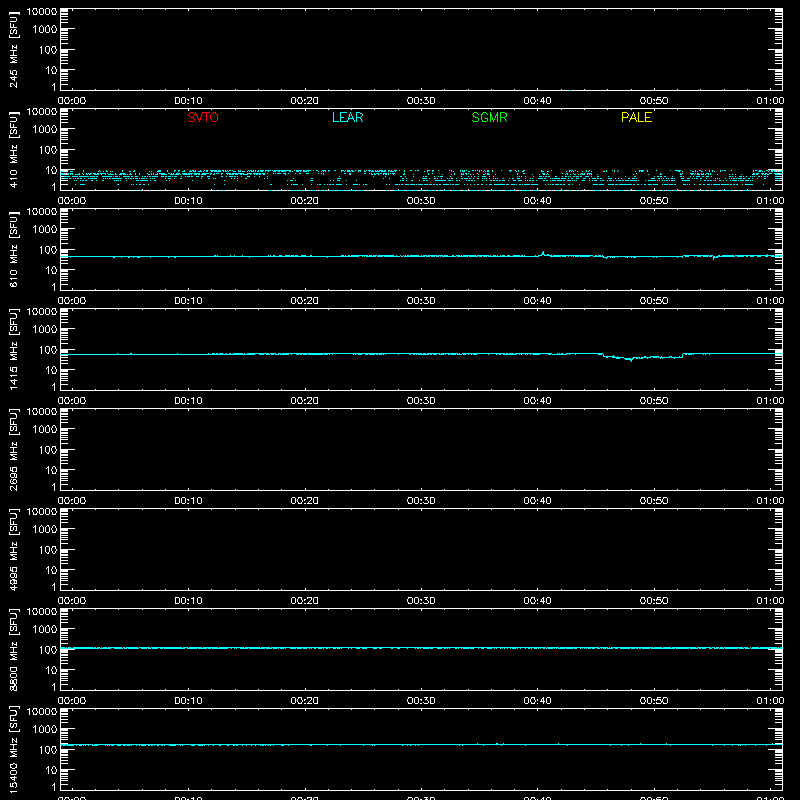Screen dimensions: 800x800
Task: Click the 100 y-tick of the 610 MHz panel
Action: point(48,250)
